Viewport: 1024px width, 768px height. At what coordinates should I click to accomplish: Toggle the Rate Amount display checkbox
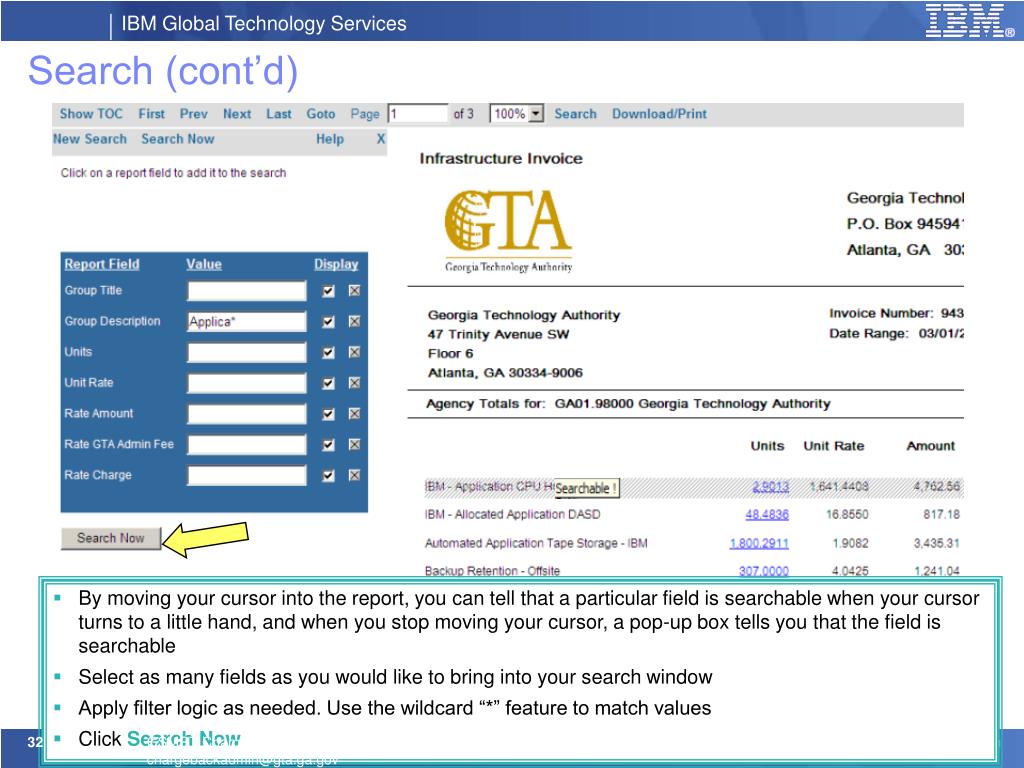point(328,413)
